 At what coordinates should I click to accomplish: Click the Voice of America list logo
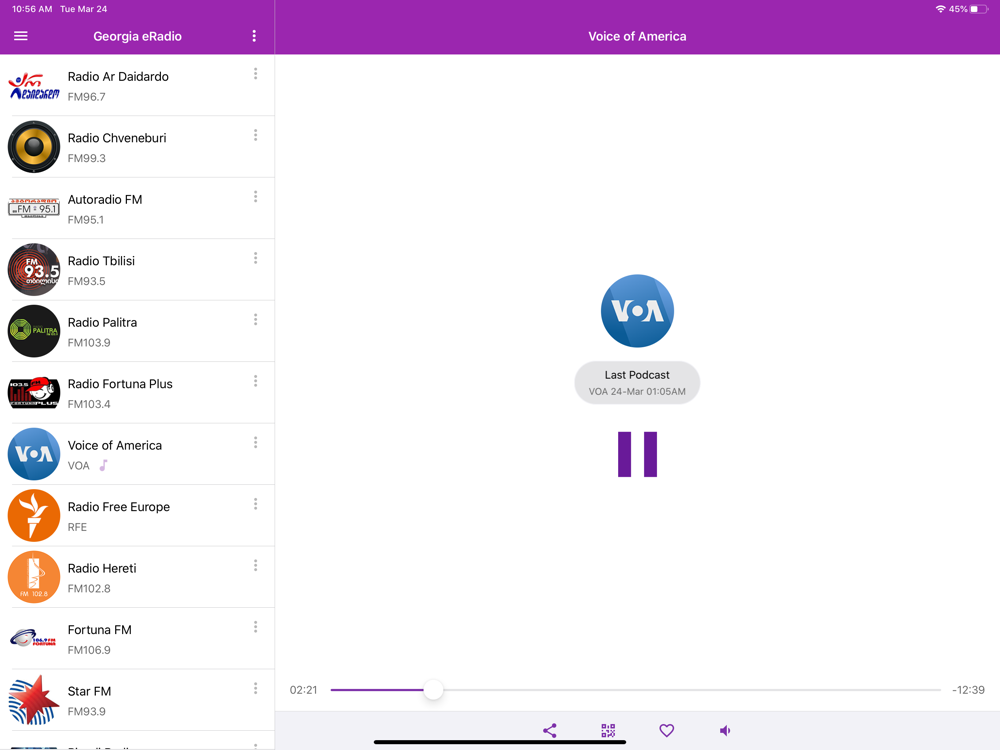(34, 454)
